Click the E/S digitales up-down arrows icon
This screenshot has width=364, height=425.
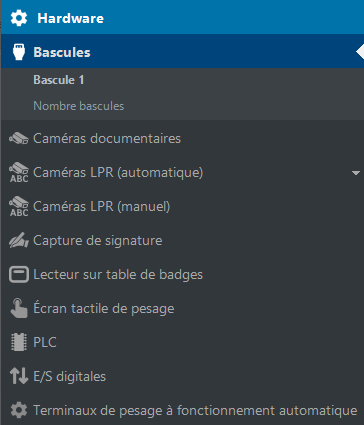(19, 376)
